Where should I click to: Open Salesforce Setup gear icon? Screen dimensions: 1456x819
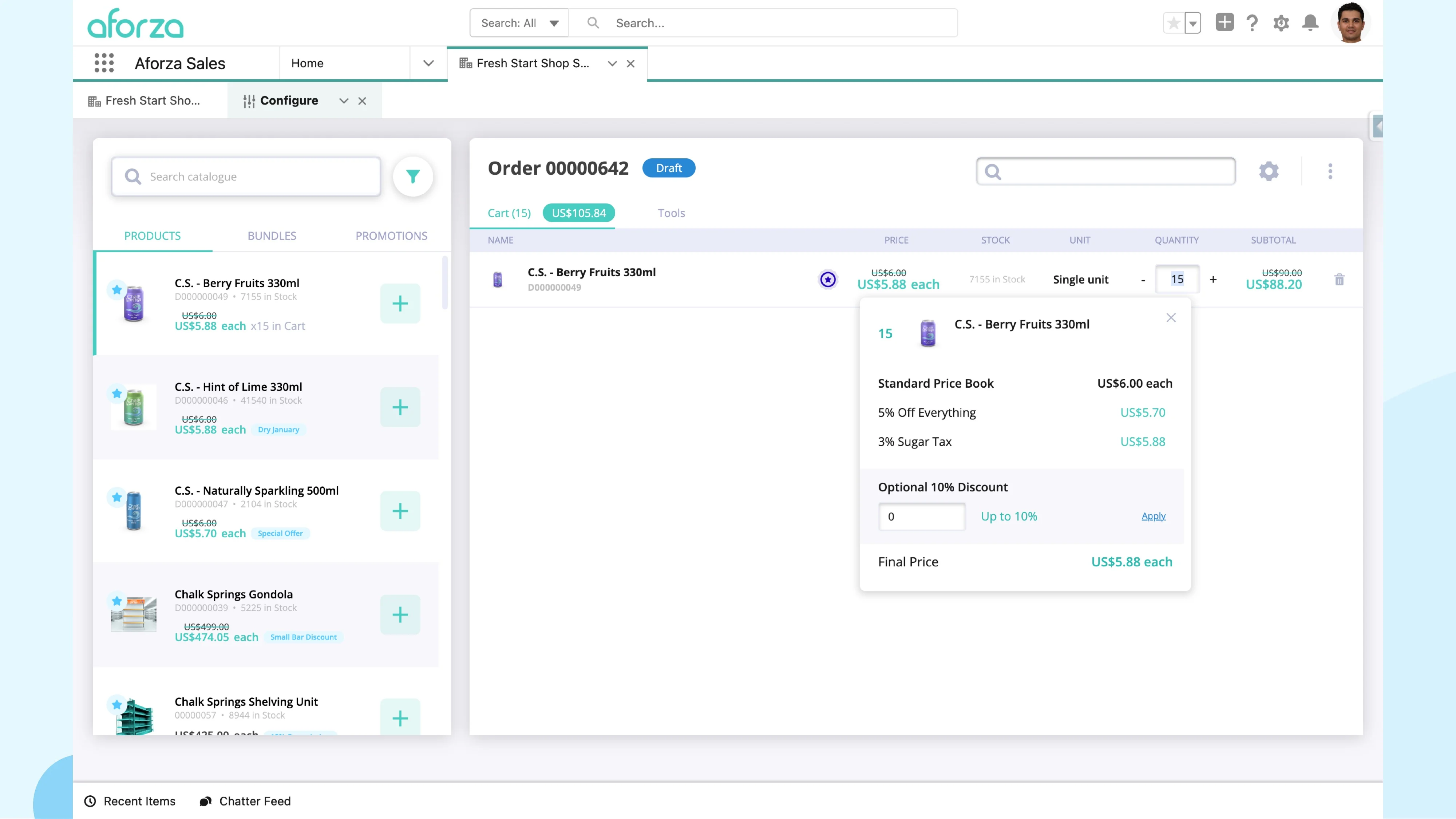1281,23
